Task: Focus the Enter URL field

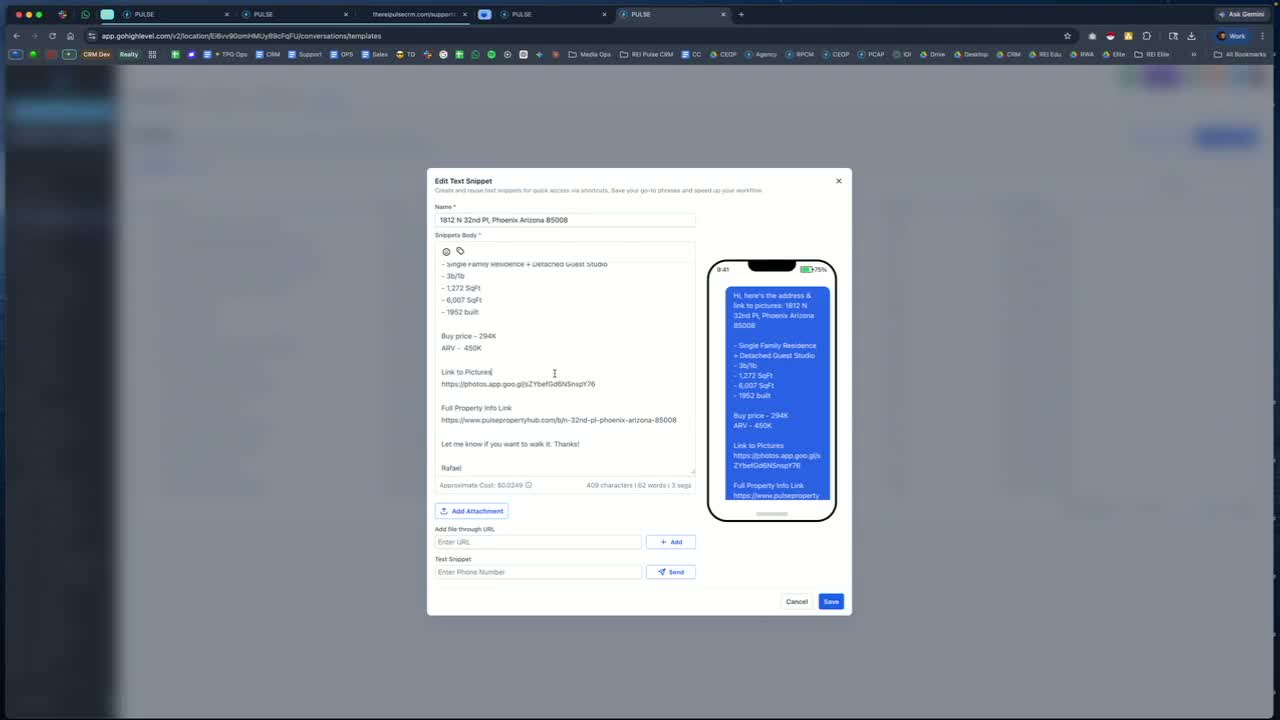Action: pyautogui.click(x=538, y=542)
